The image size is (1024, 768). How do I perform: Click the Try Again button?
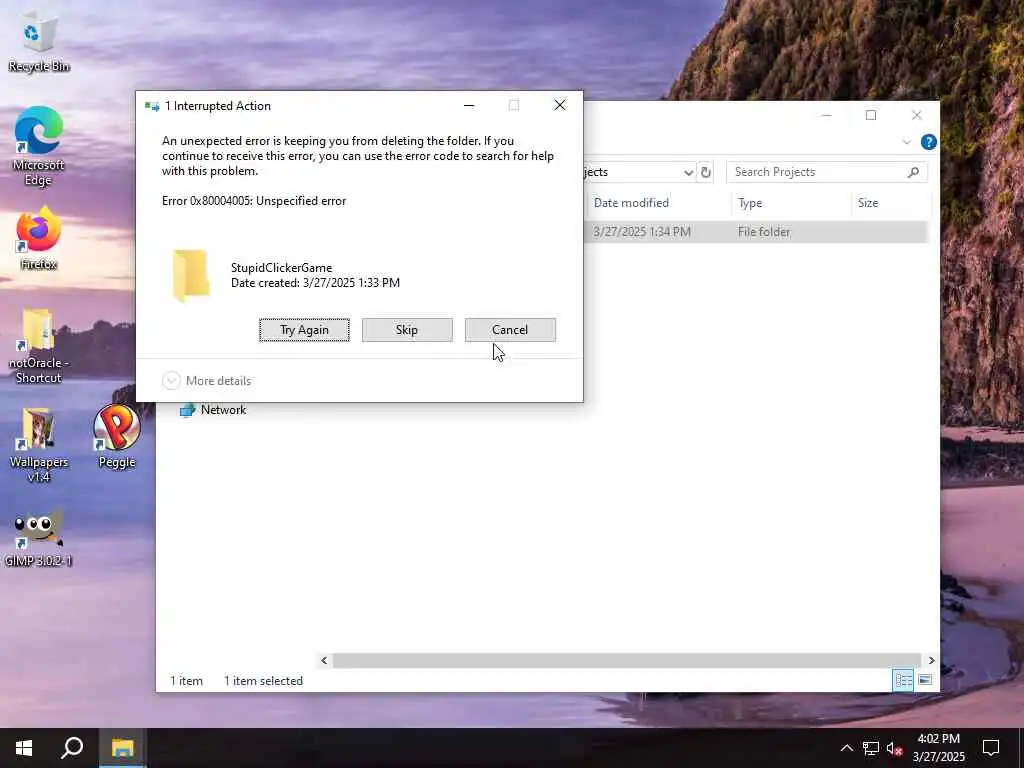click(304, 330)
